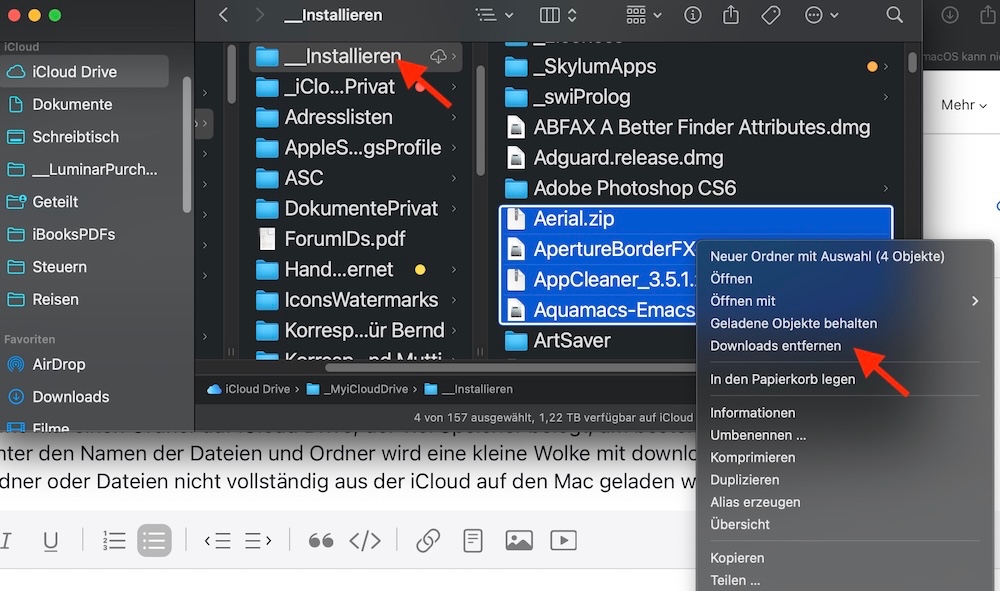Click the Tags toolbar icon
1000x591 pixels.
tap(770, 15)
